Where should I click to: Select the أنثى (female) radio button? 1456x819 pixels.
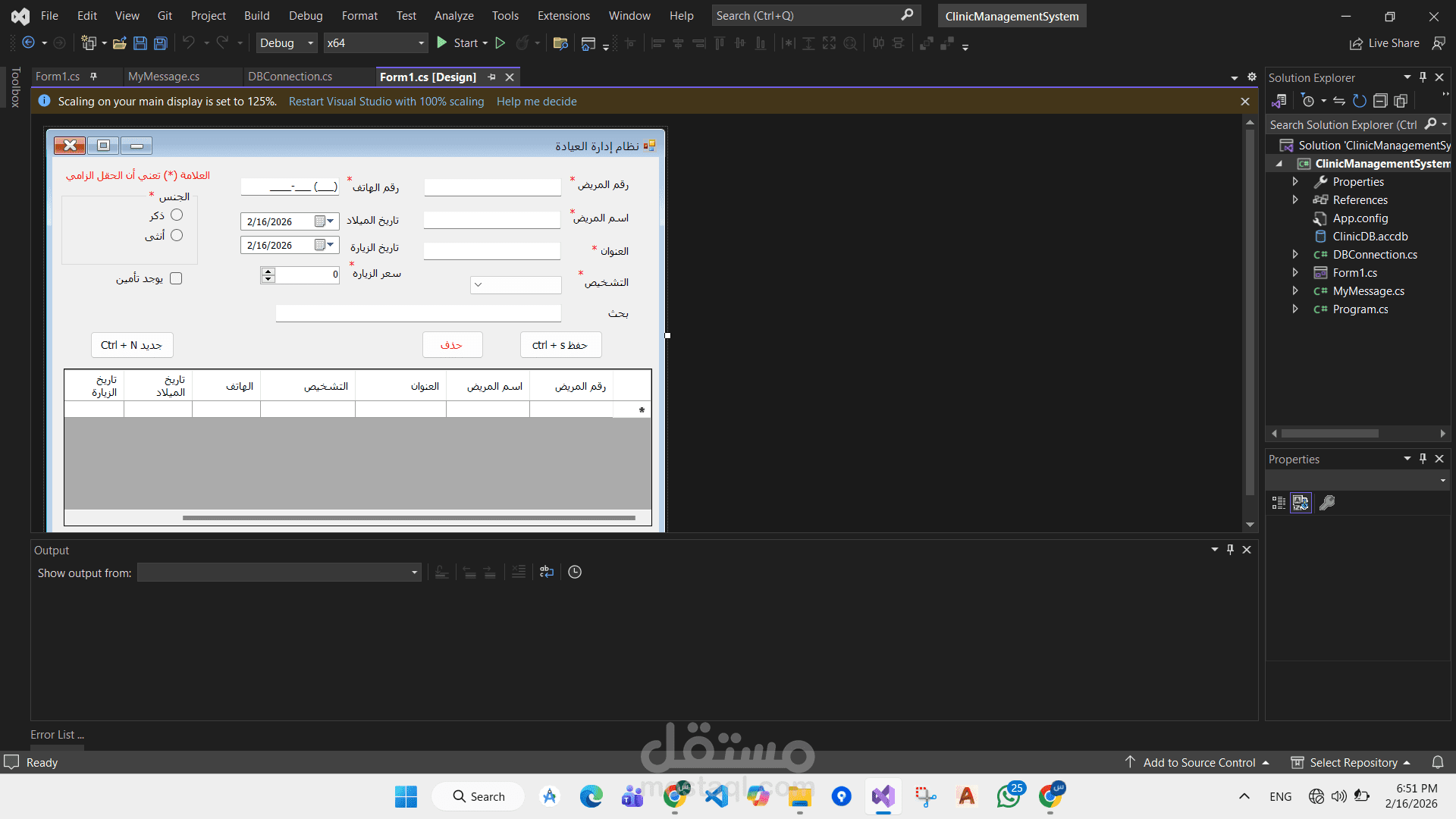(176, 235)
